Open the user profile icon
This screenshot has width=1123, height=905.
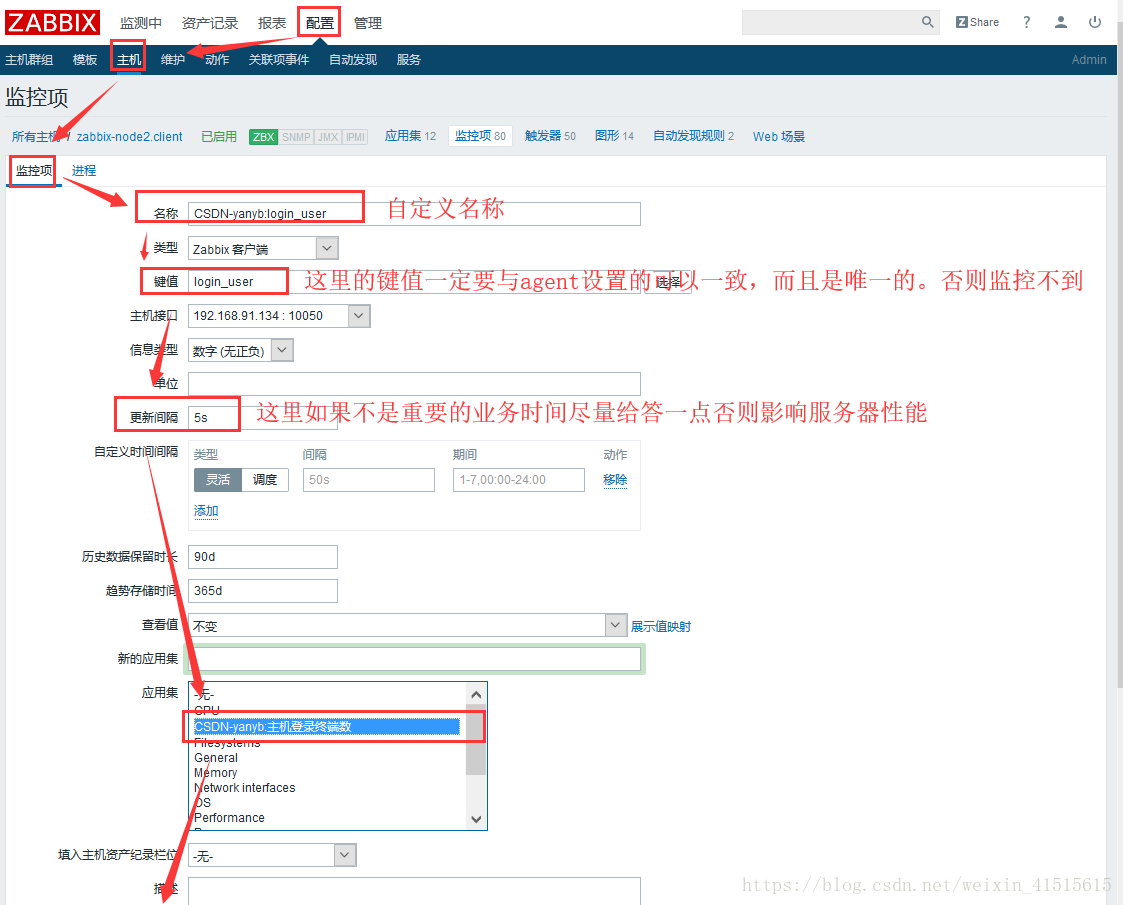coord(1061,22)
